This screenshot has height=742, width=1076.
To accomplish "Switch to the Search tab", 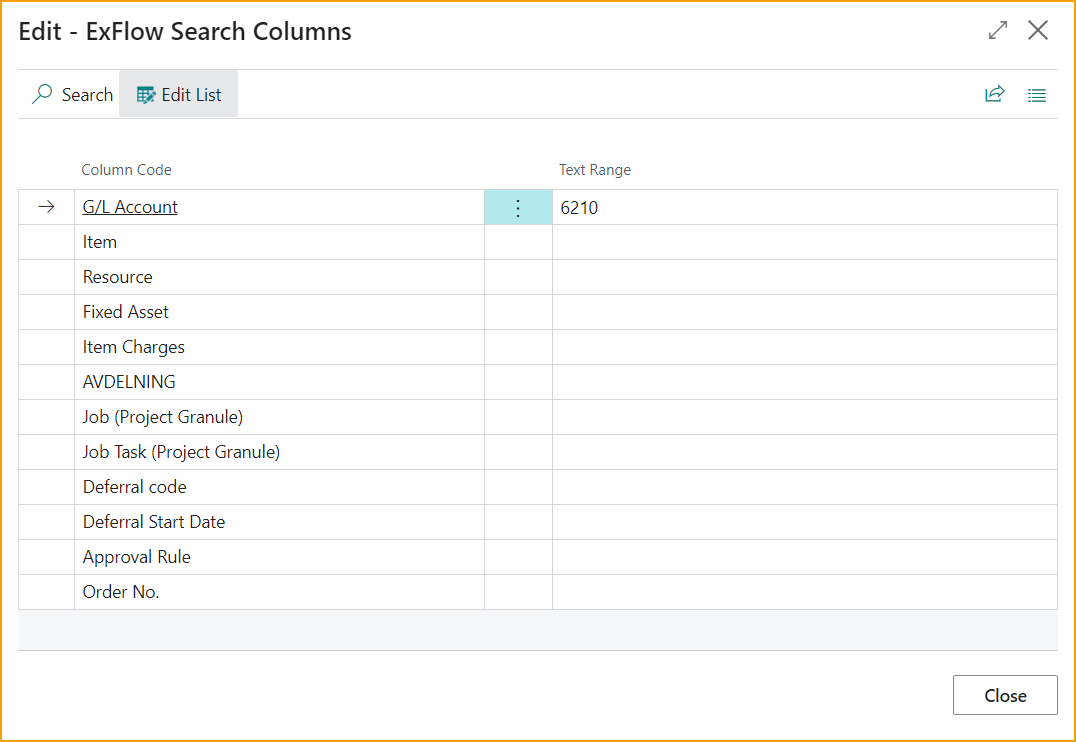I will pos(71,94).
